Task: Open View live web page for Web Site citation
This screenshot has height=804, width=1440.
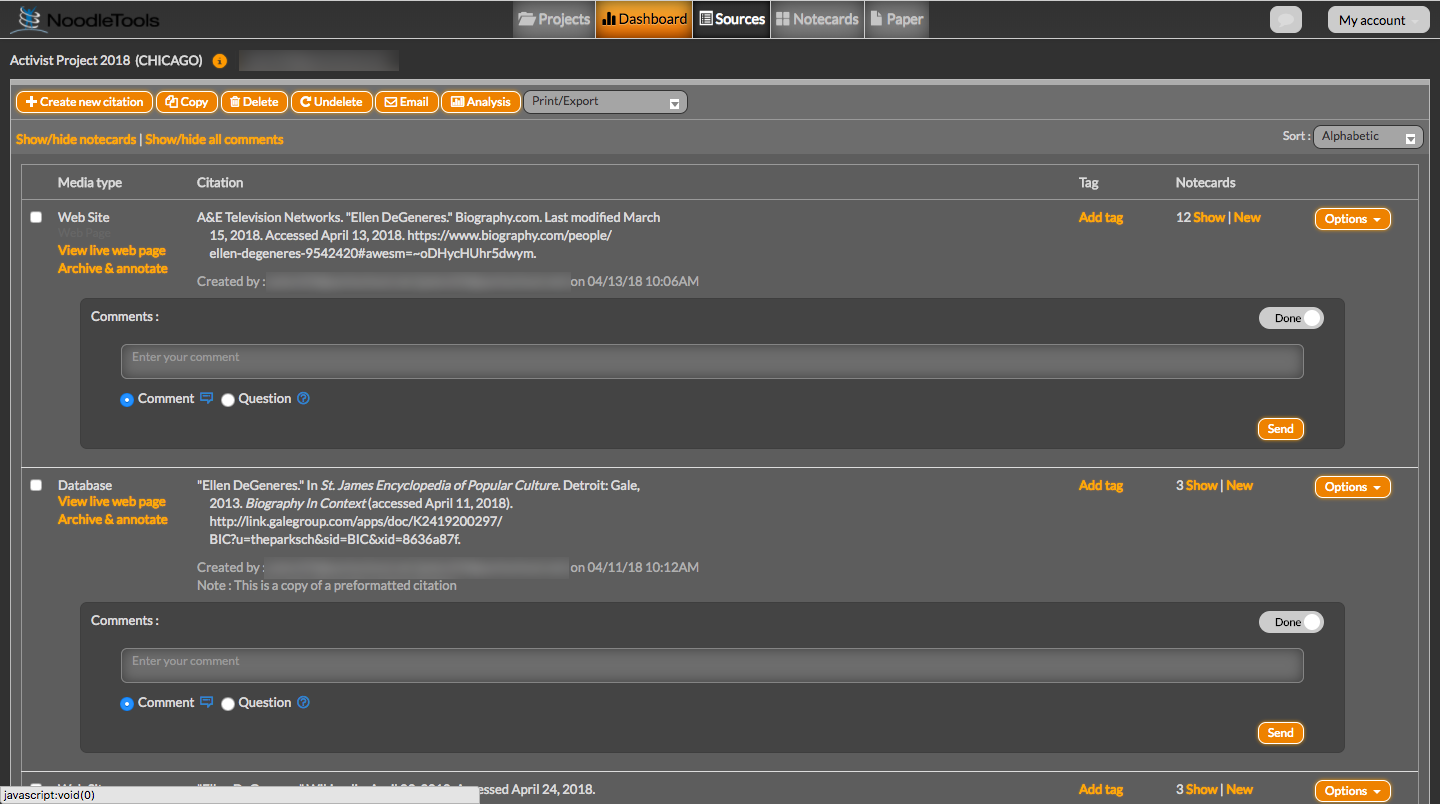Action: pyautogui.click(x=112, y=250)
